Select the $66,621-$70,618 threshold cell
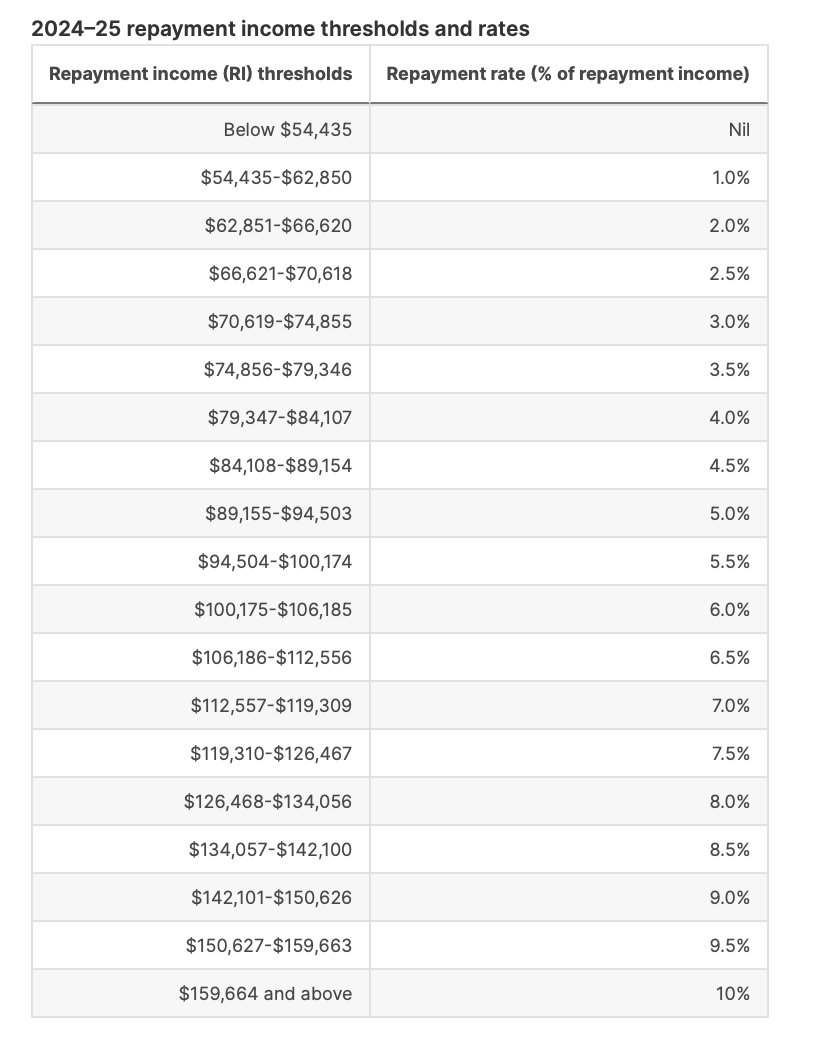 [x=201, y=273]
